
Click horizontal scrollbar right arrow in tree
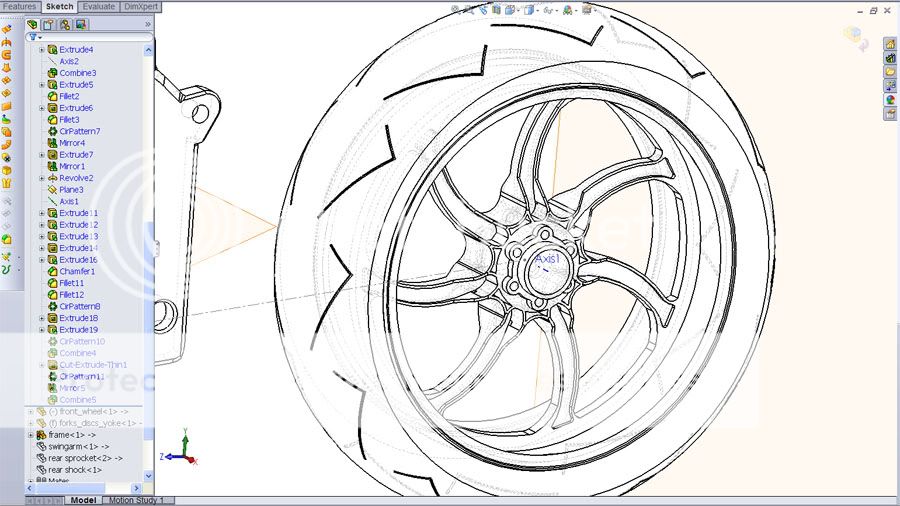[x=136, y=488]
